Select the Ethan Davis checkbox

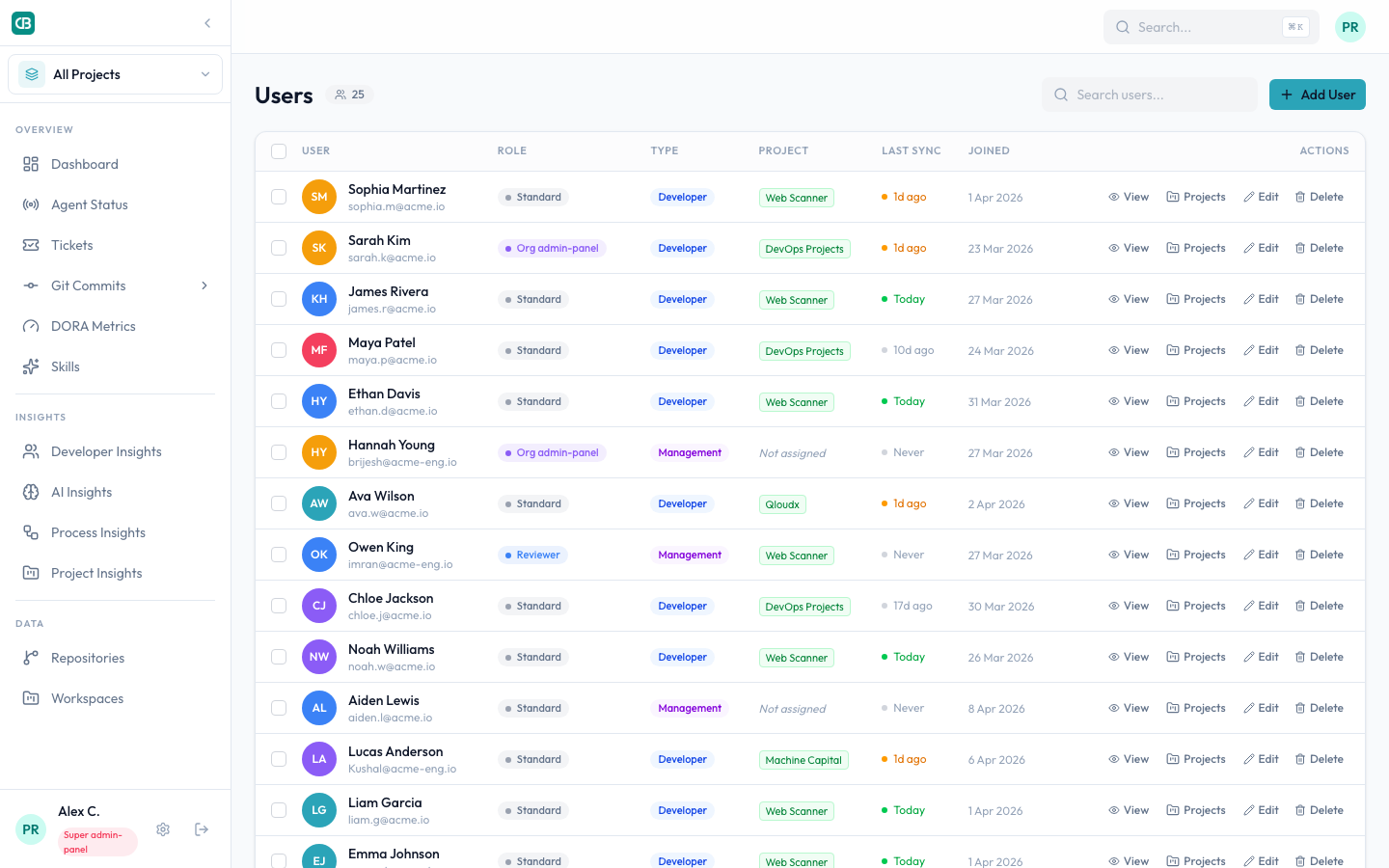click(279, 401)
